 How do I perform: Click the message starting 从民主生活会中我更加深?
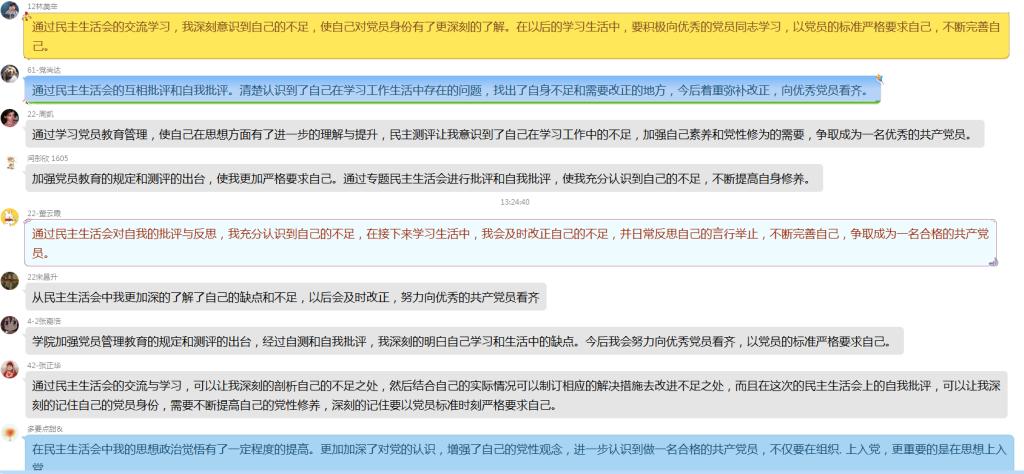[288, 297]
